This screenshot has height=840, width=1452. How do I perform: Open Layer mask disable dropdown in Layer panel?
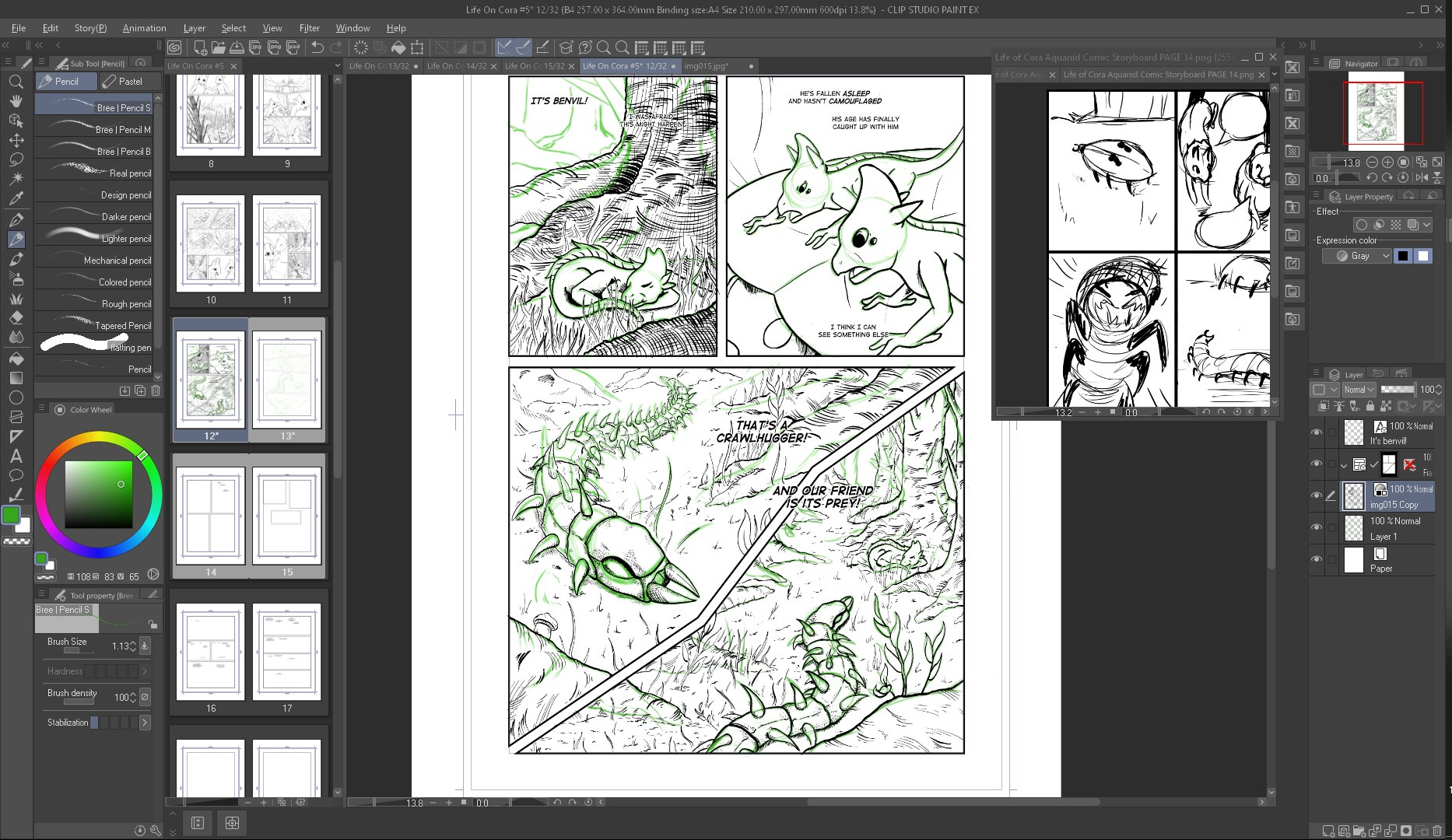1408,406
